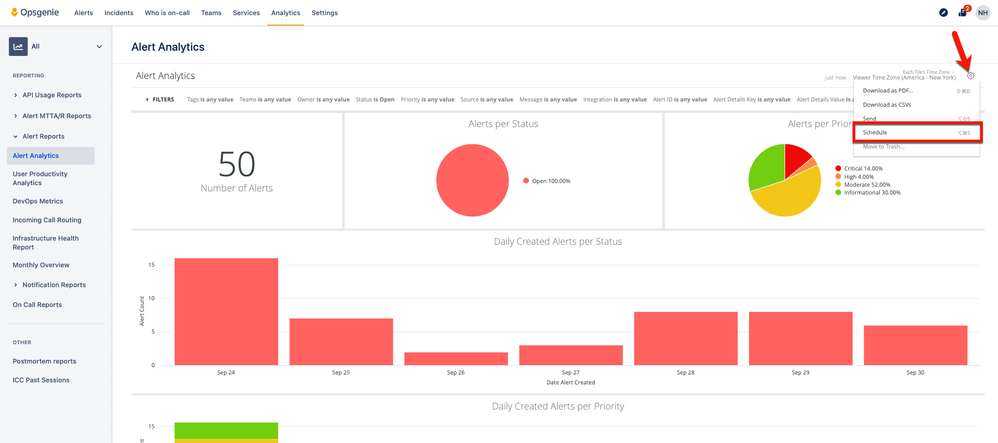Click the Source is any value filter
This screenshot has width=998, height=443.
487,100
